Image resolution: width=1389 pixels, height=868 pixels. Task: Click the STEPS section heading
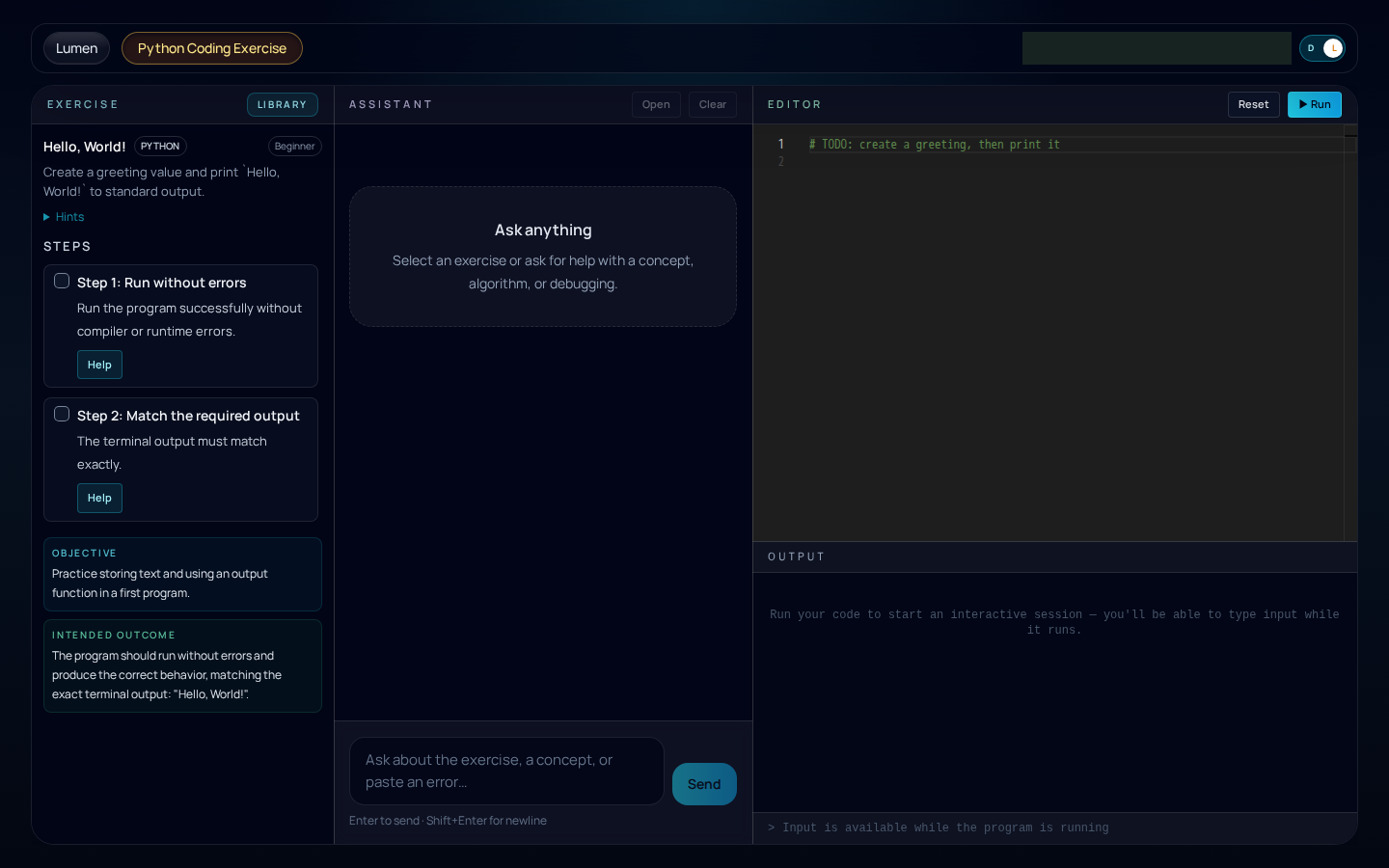click(x=68, y=247)
